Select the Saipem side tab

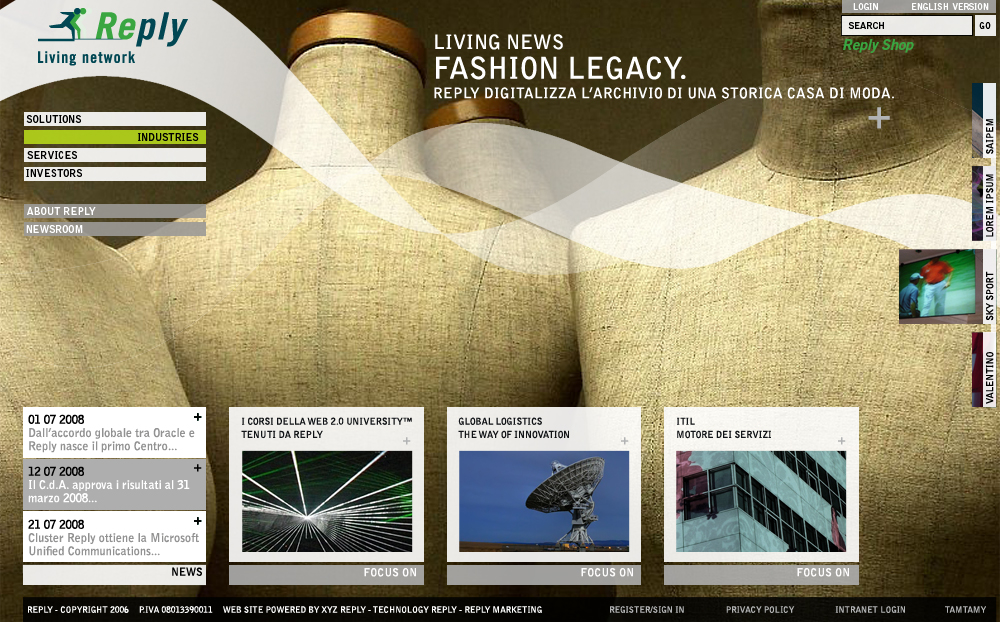click(x=984, y=121)
